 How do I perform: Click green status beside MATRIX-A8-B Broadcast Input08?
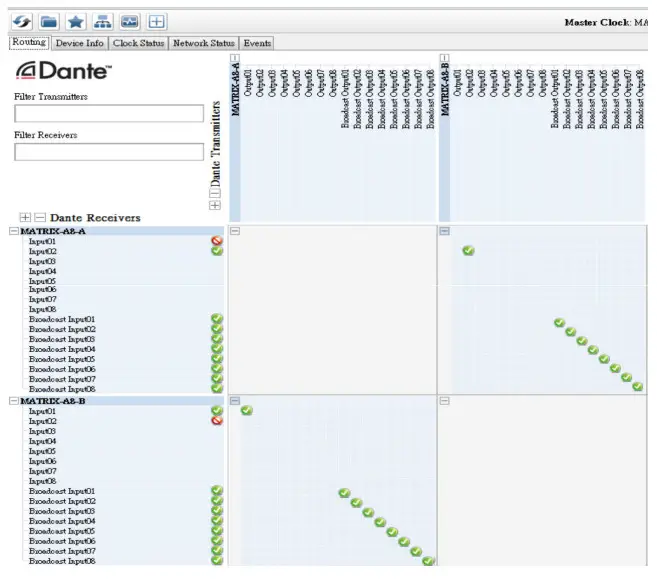(x=217, y=560)
